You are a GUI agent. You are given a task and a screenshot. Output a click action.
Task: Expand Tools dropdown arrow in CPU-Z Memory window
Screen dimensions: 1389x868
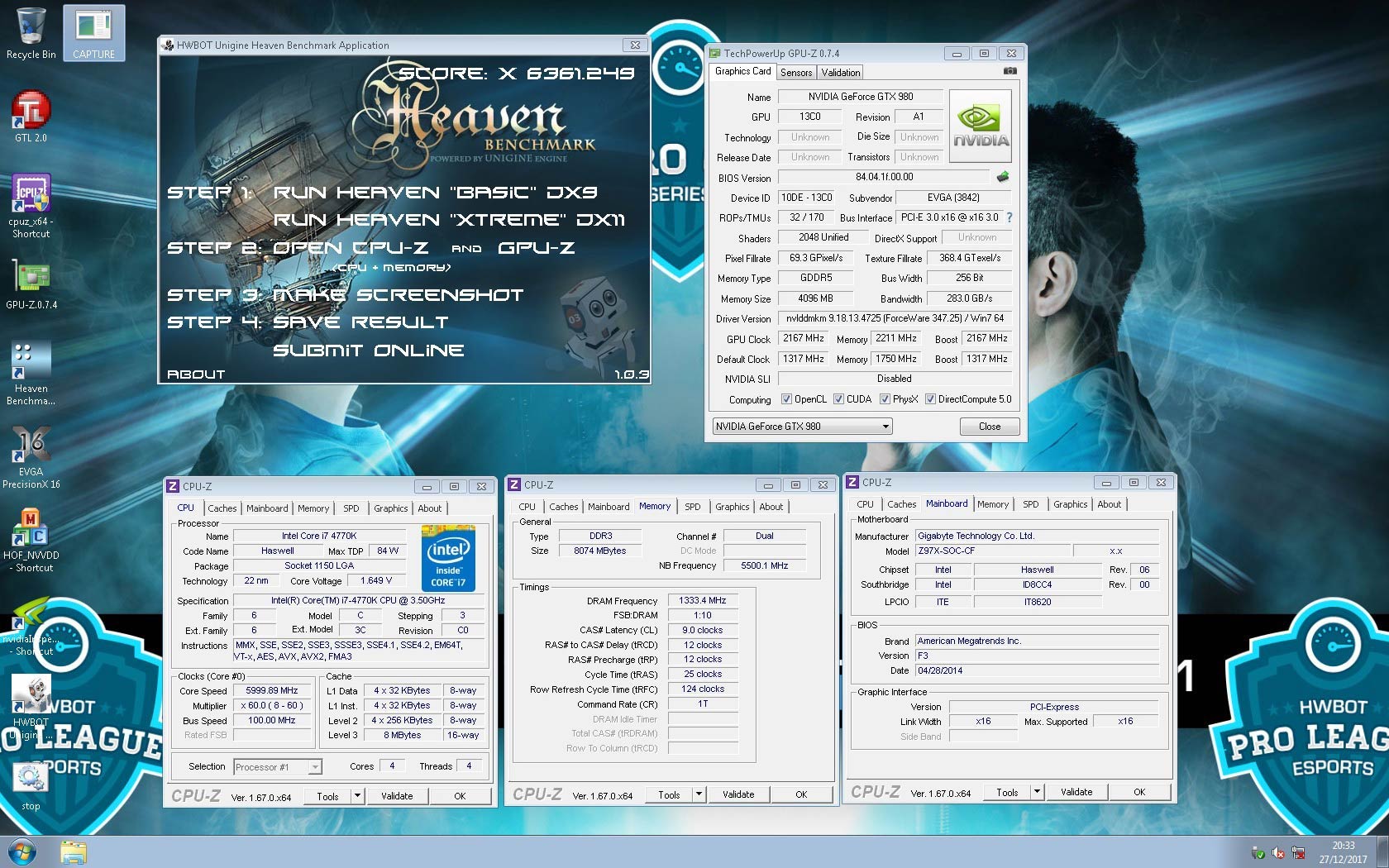tap(699, 794)
